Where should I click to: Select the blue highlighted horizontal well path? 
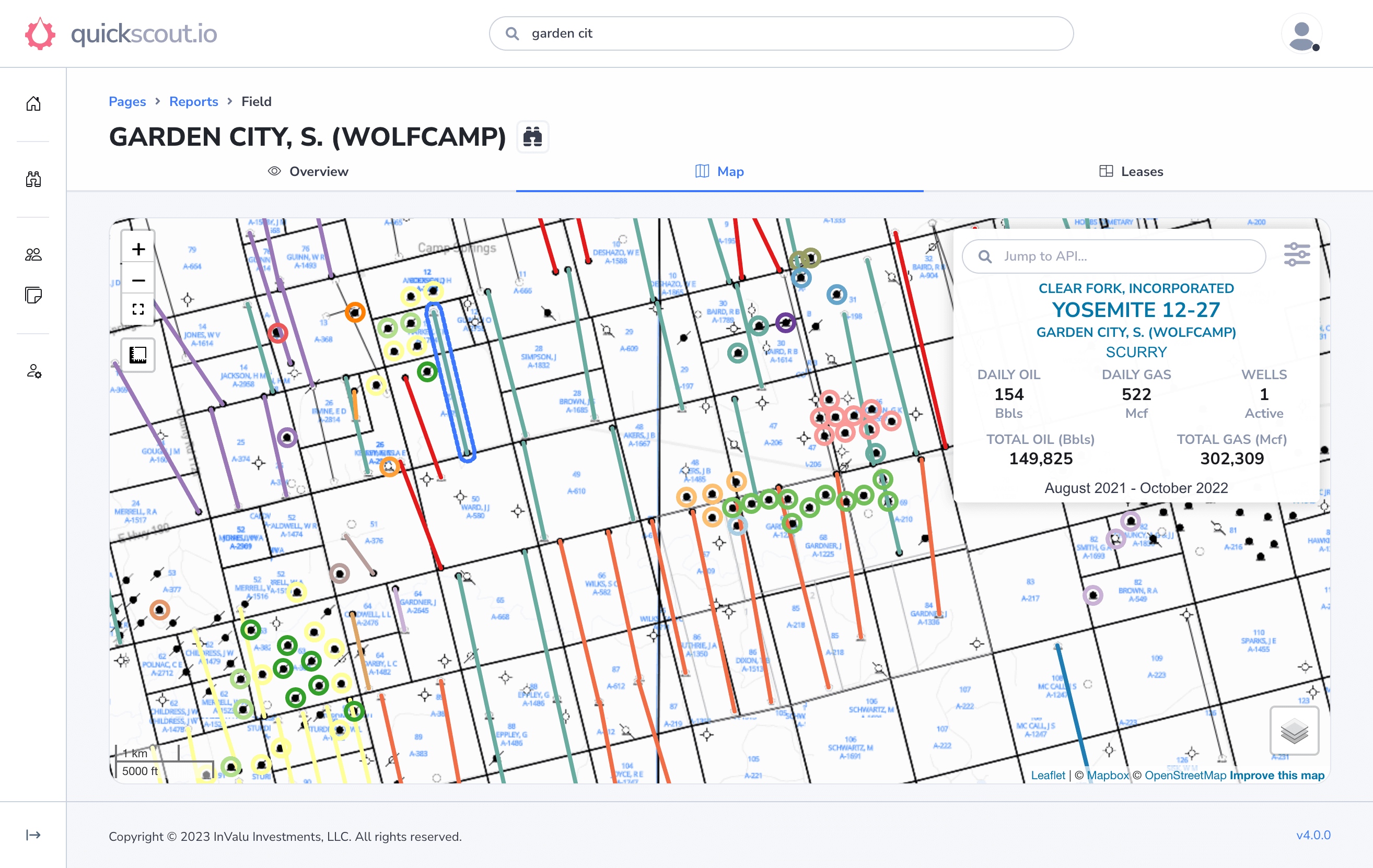coord(450,382)
